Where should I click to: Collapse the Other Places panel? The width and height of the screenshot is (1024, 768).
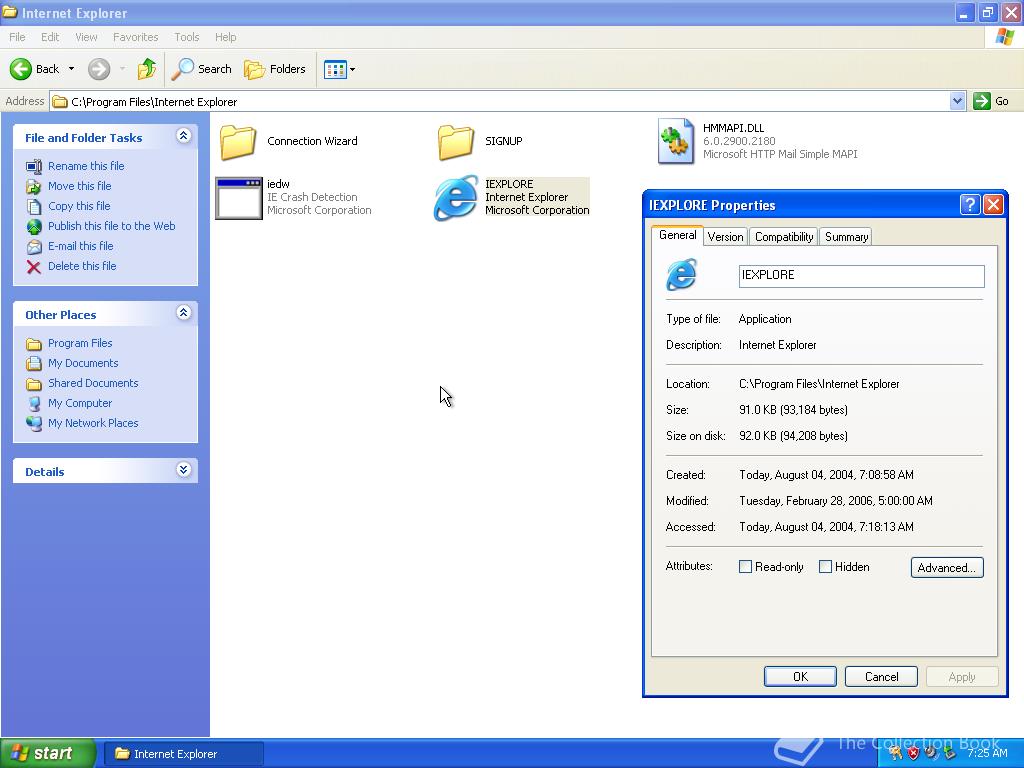pyautogui.click(x=184, y=312)
